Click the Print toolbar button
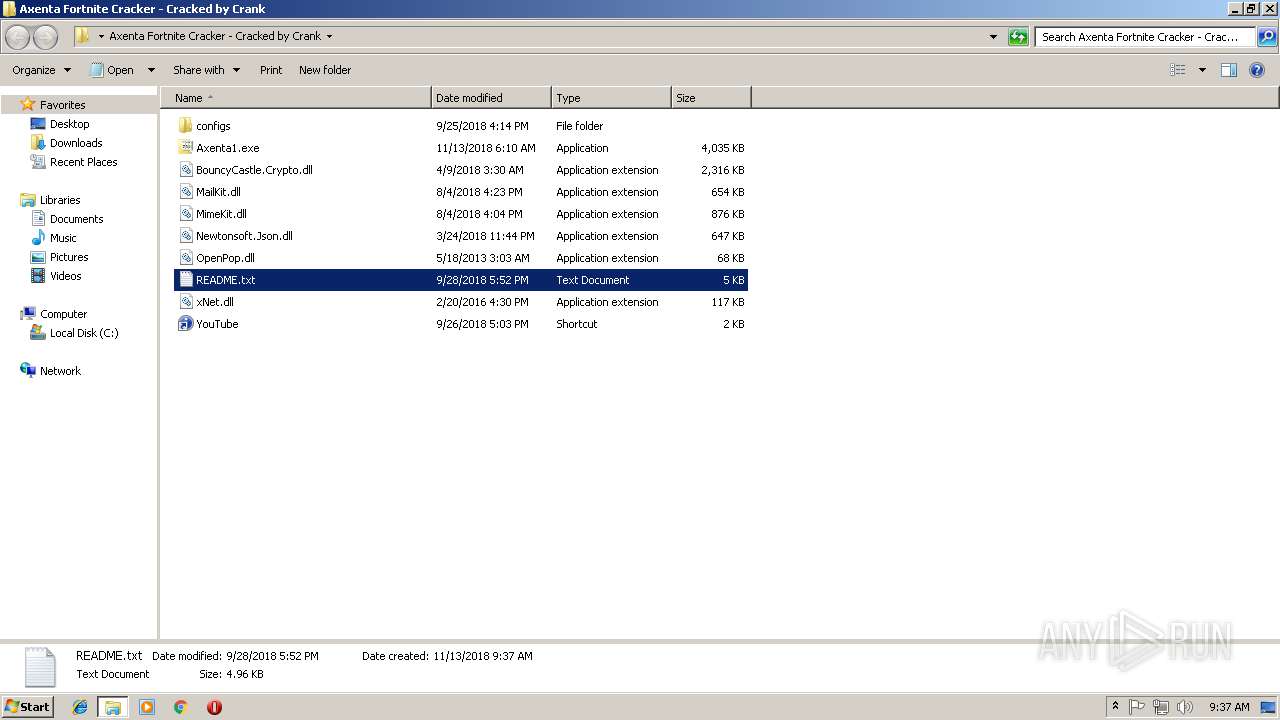This screenshot has height=720, width=1280. (x=271, y=70)
